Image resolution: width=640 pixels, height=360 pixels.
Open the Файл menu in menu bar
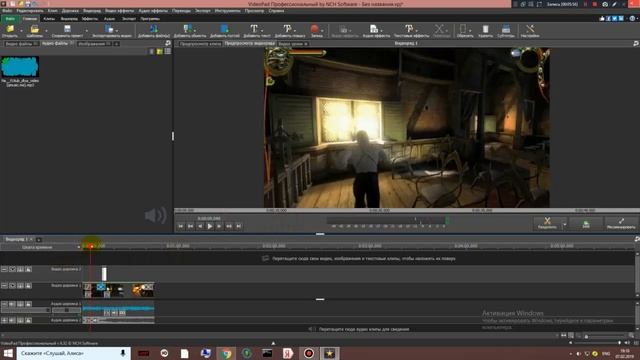pos(7,11)
